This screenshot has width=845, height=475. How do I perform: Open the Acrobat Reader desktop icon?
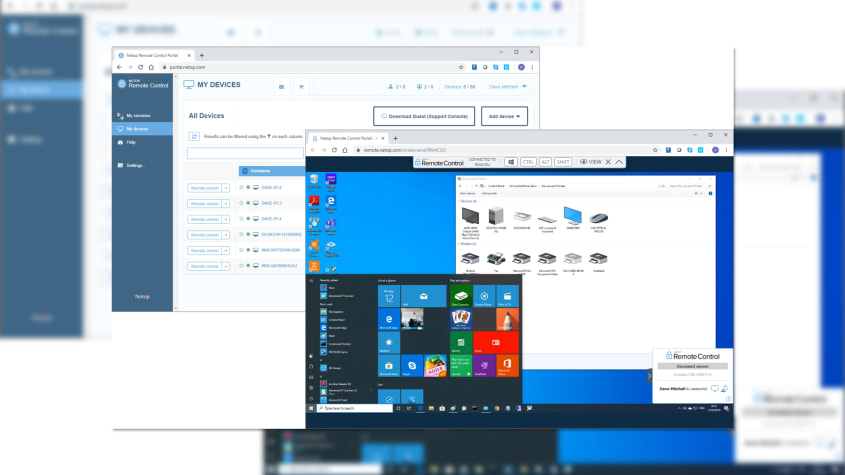coord(314,203)
